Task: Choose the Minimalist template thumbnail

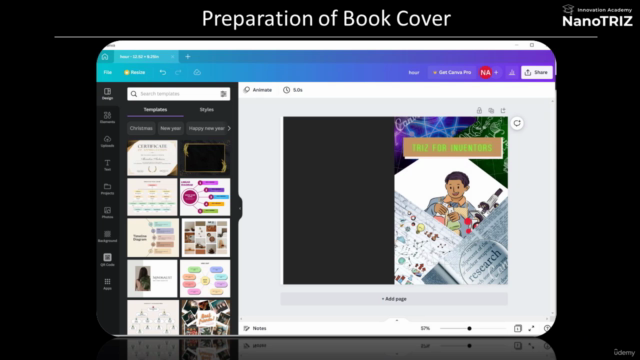Action: (x=152, y=278)
